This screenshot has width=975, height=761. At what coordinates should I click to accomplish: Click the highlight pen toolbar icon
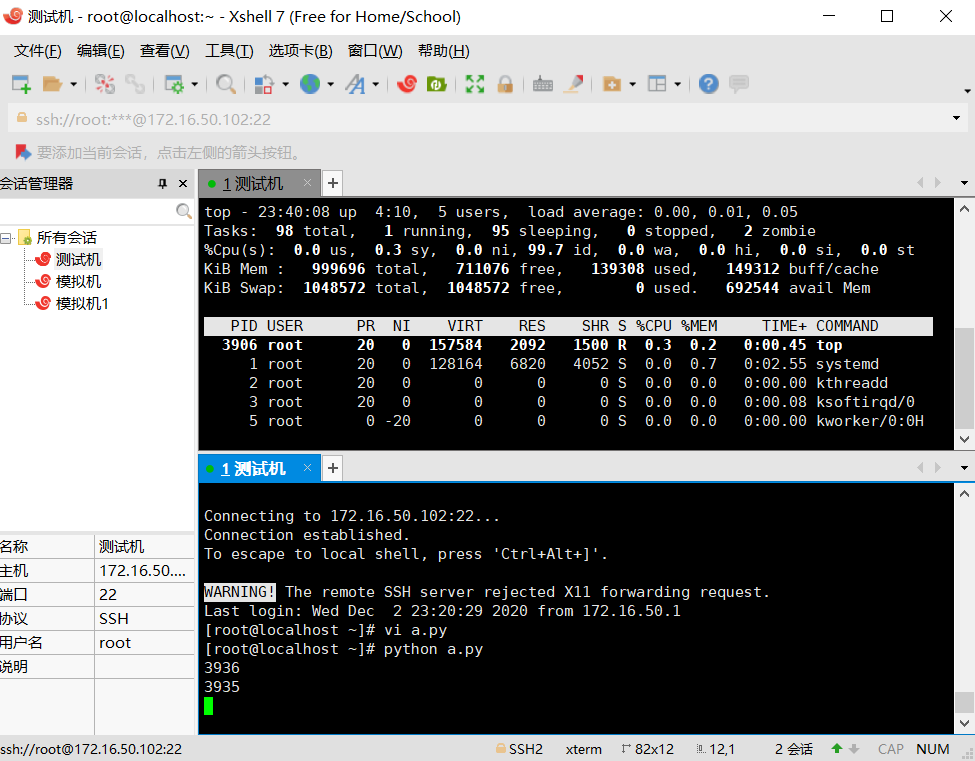(573, 84)
